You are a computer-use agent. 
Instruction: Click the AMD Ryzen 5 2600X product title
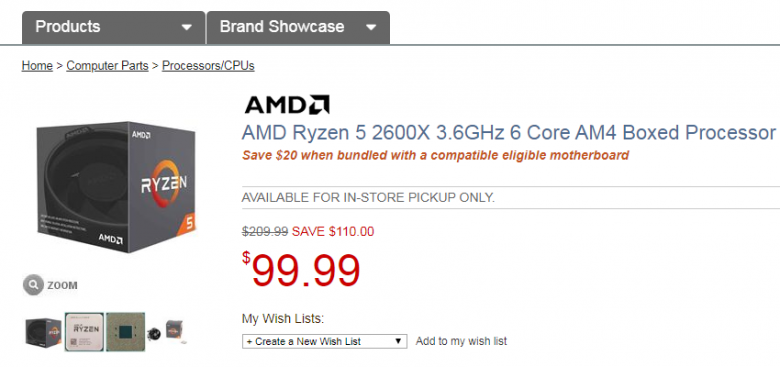click(x=508, y=133)
